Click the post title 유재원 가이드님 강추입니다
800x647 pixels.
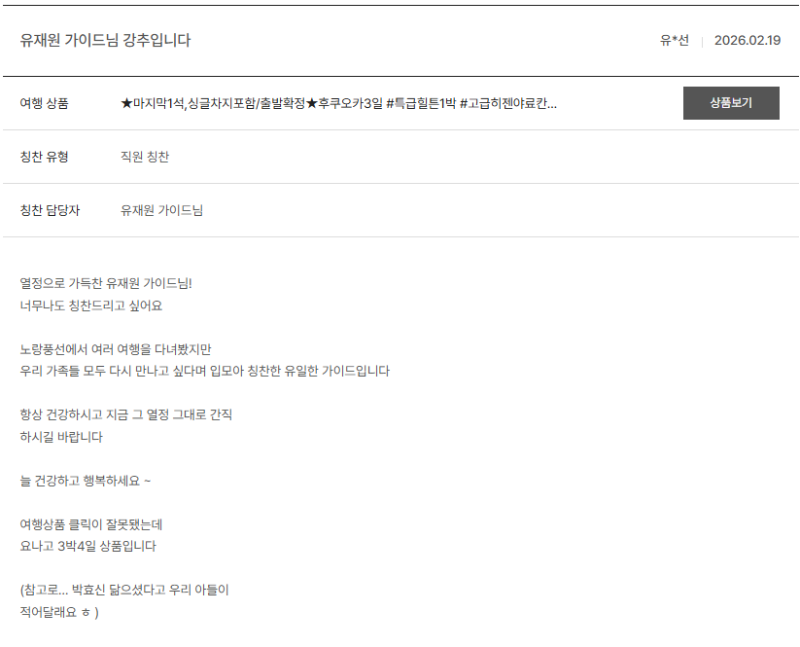point(105,41)
